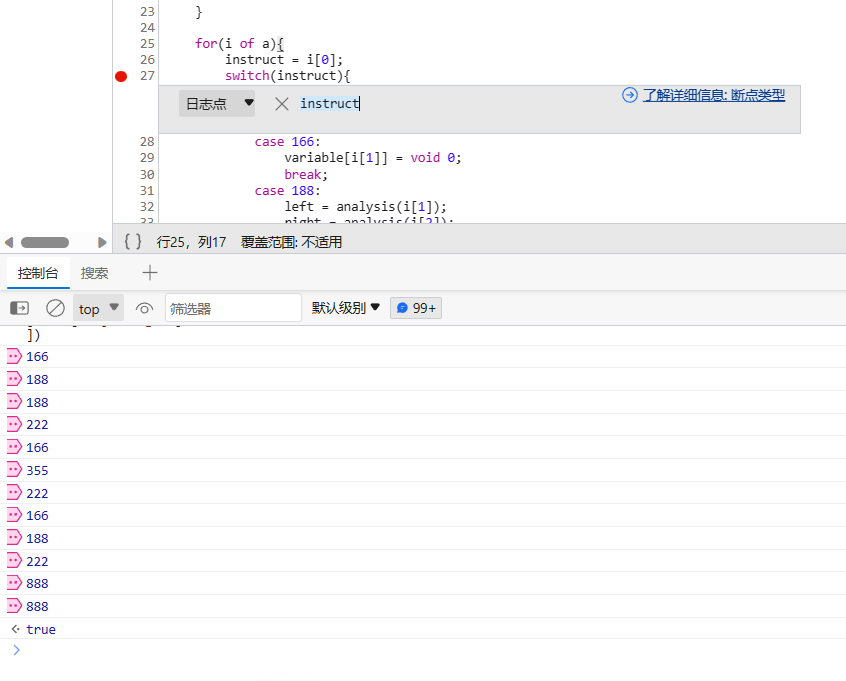This screenshot has height=681, width=846.
Task: Expand the 默认级别 log level dropdown
Action: [x=346, y=308]
